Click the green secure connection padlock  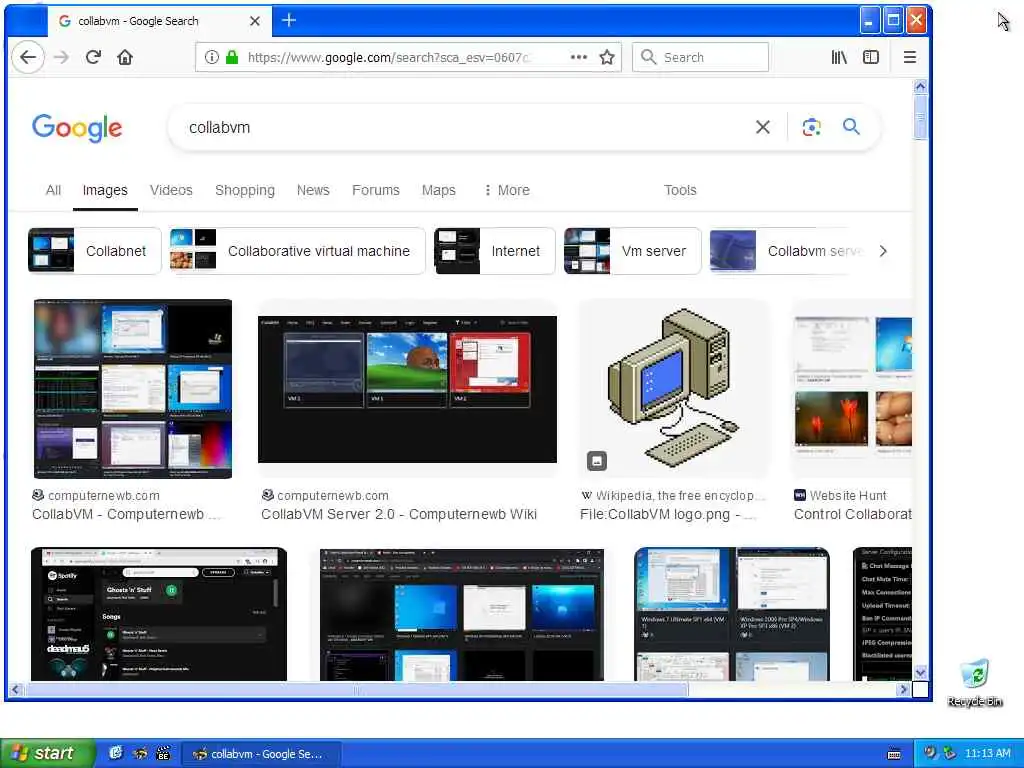click(231, 57)
